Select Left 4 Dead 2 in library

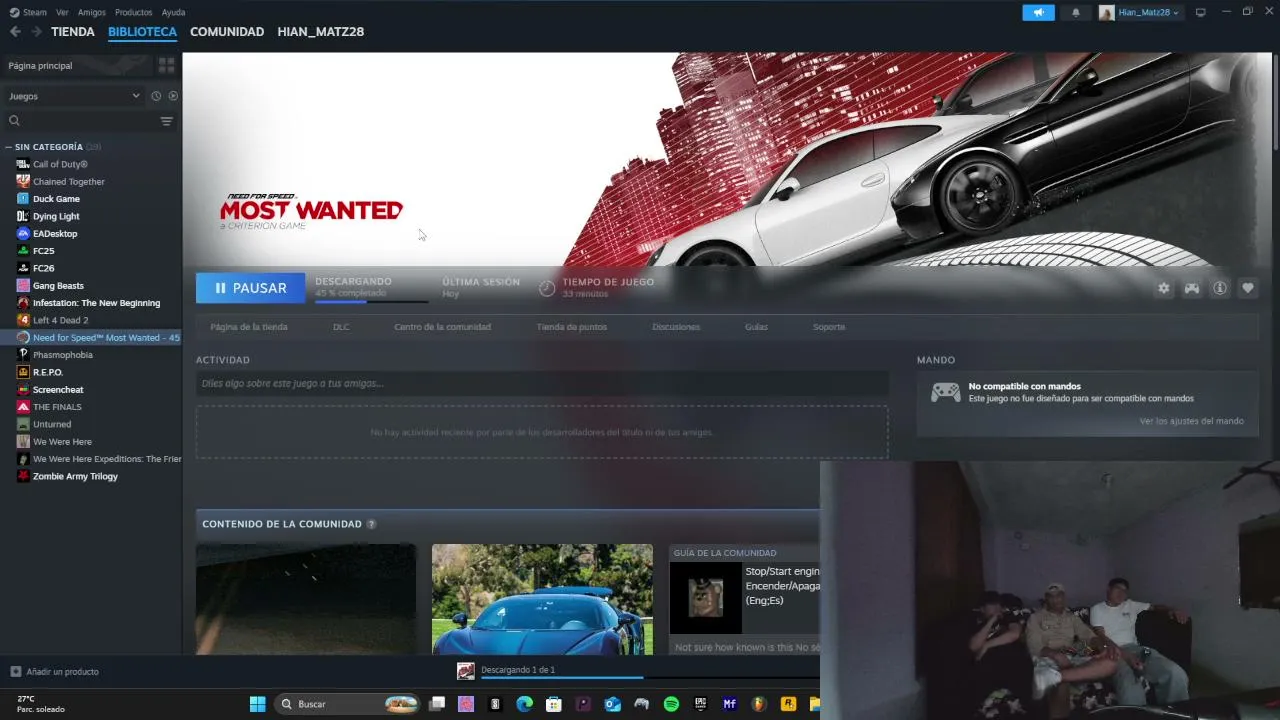[x=60, y=320]
